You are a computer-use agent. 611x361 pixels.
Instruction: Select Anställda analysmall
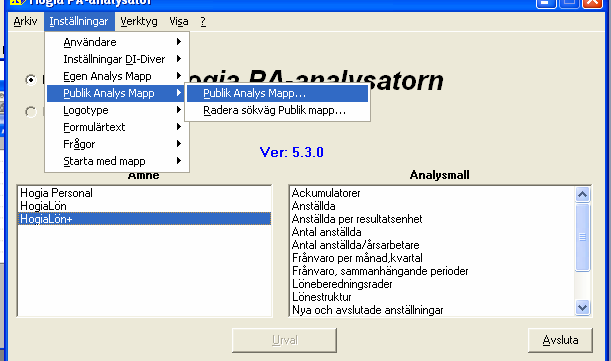pyautogui.click(x=432, y=206)
